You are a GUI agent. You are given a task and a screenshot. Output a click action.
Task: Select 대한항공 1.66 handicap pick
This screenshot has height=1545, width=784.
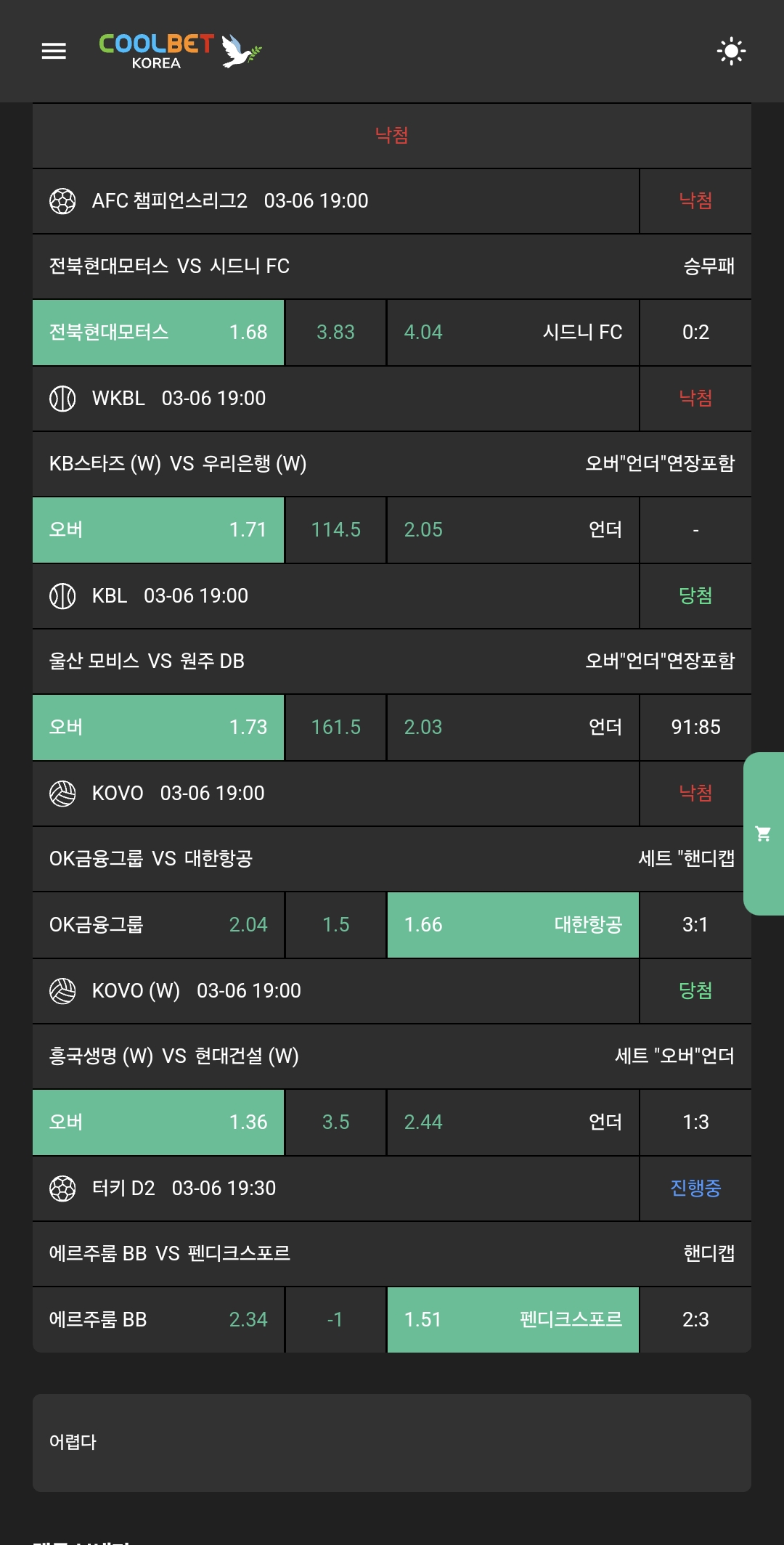pyautogui.click(x=513, y=925)
